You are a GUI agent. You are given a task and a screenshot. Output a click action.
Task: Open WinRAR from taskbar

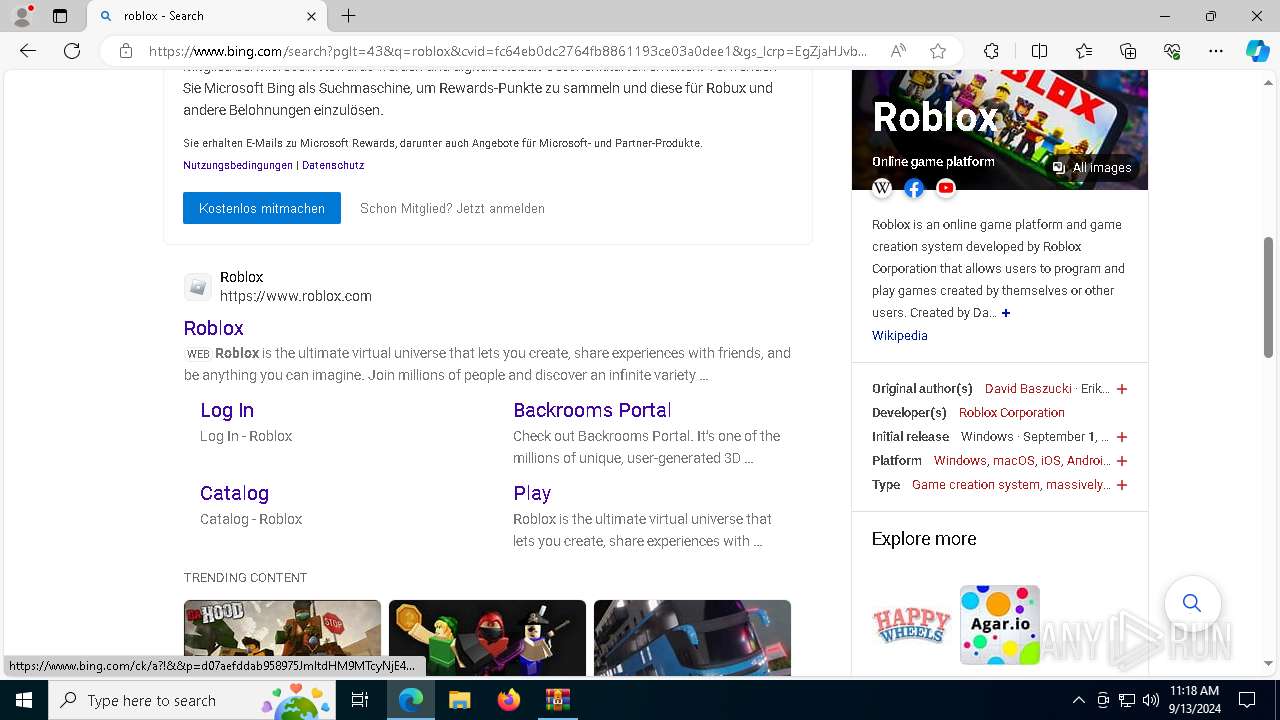[x=557, y=700]
